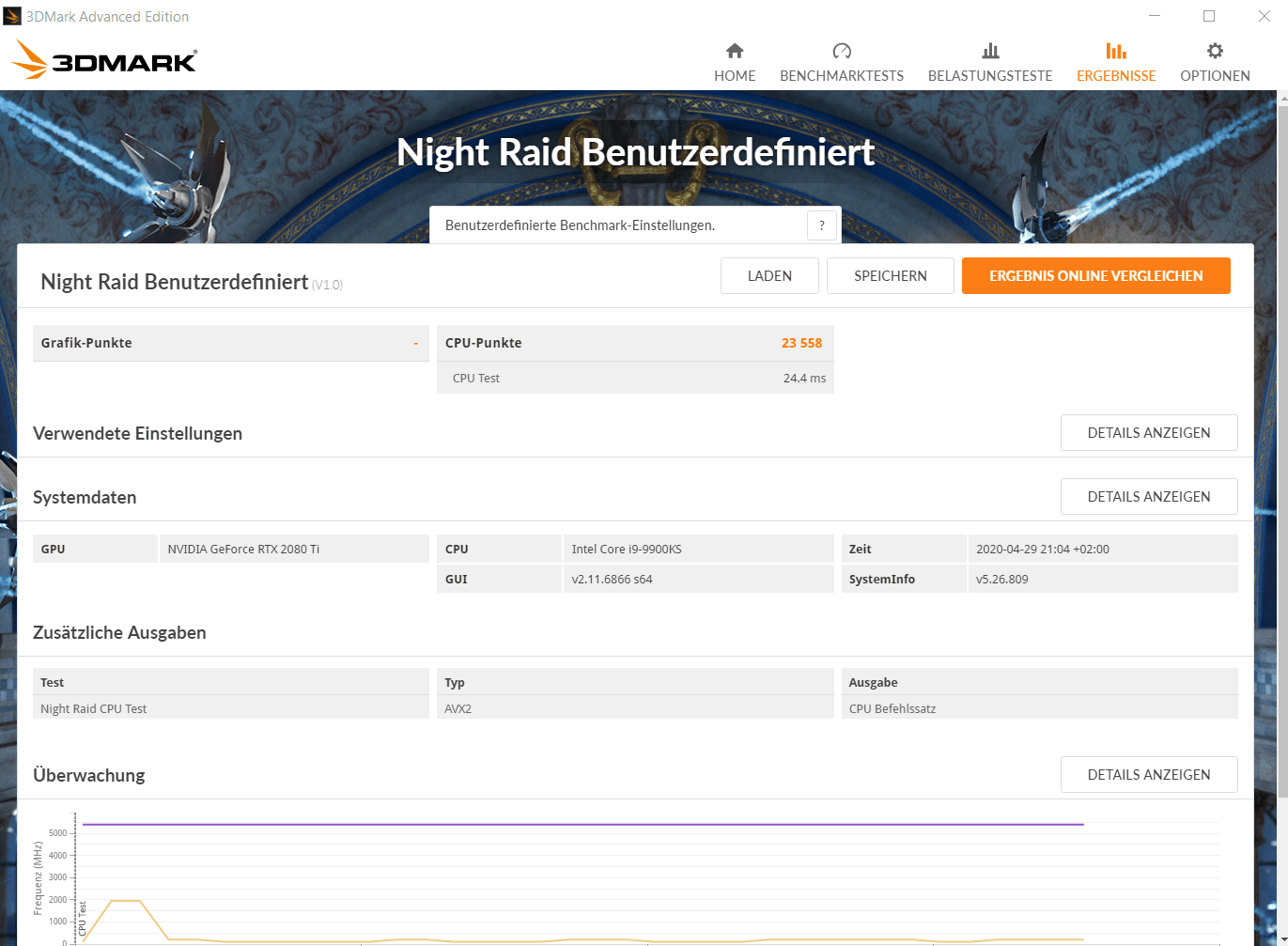
Task: Maximize the 3DMark window
Action: (x=1209, y=16)
